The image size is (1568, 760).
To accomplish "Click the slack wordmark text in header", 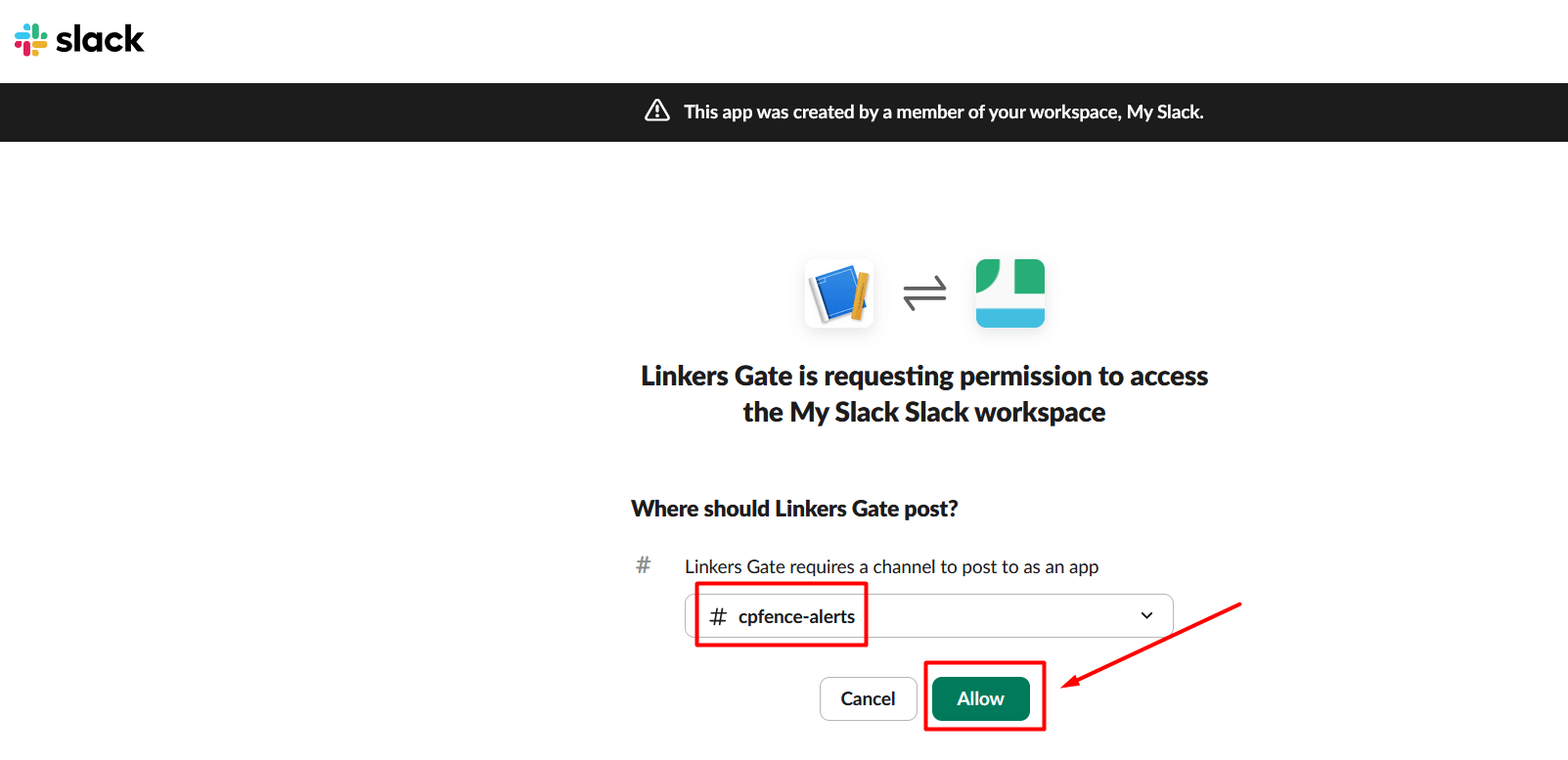I will 100,39.
